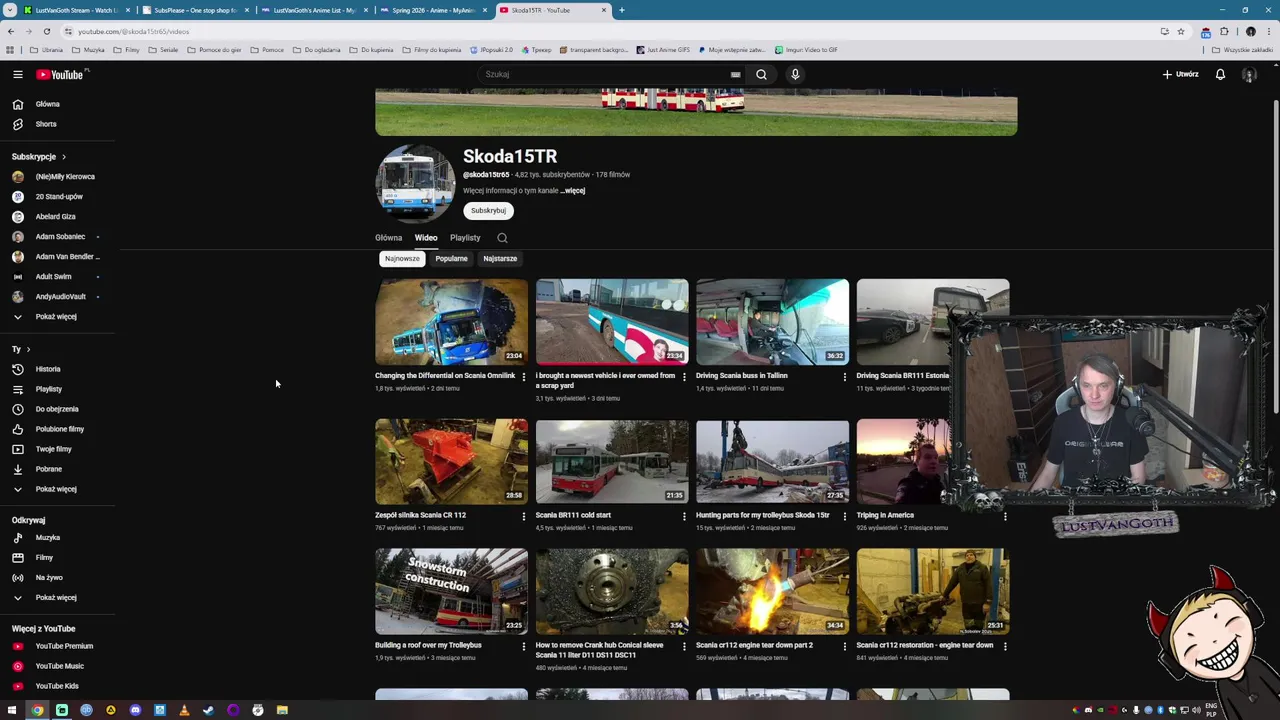
Task: Open Abelard Giza subscription
Action: coord(57,217)
